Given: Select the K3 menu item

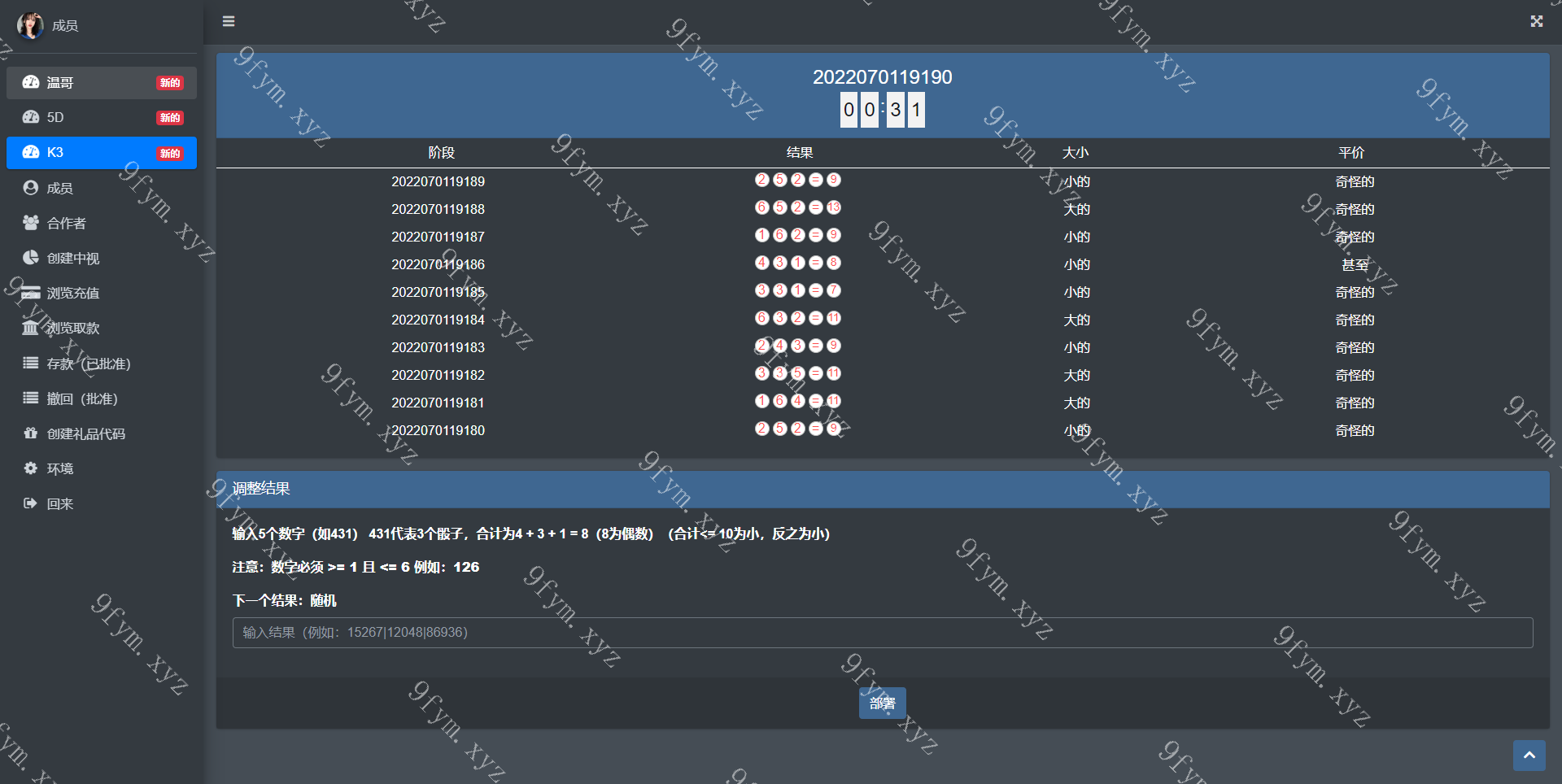Looking at the screenshot, I should click(x=102, y=152).
